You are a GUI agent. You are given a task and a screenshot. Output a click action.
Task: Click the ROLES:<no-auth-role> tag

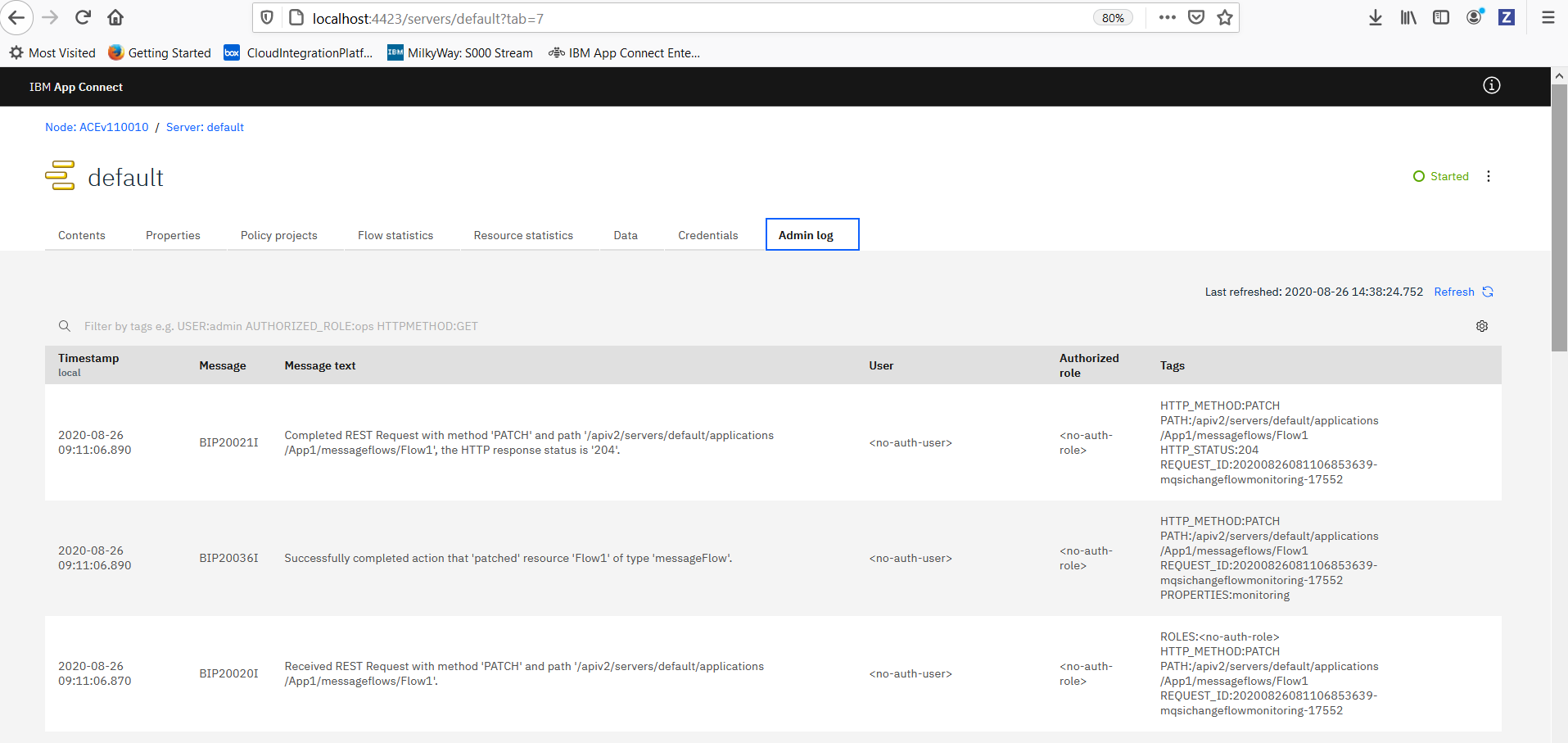(x=1219, y=637)
